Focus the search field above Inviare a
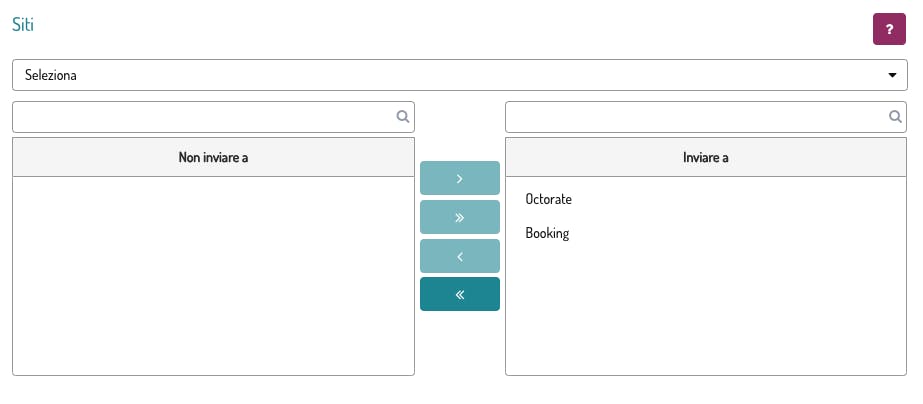 click(x=697, y=117)
